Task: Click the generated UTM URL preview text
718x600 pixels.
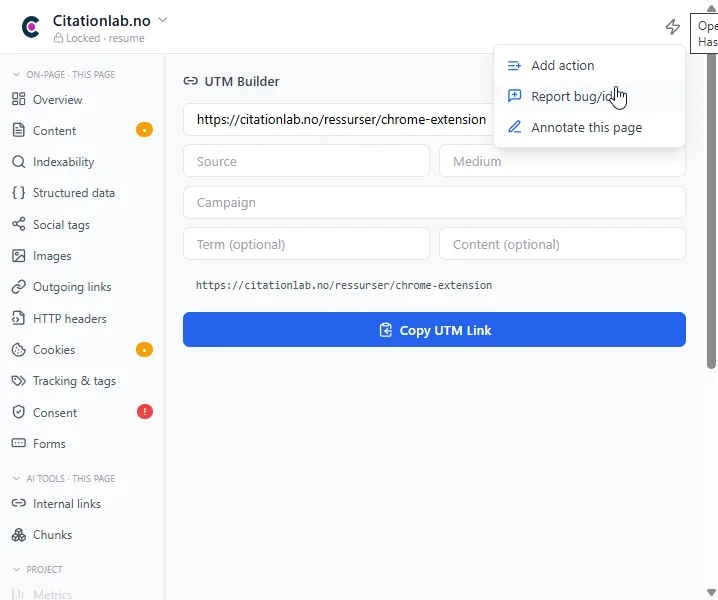Action: 344,285
